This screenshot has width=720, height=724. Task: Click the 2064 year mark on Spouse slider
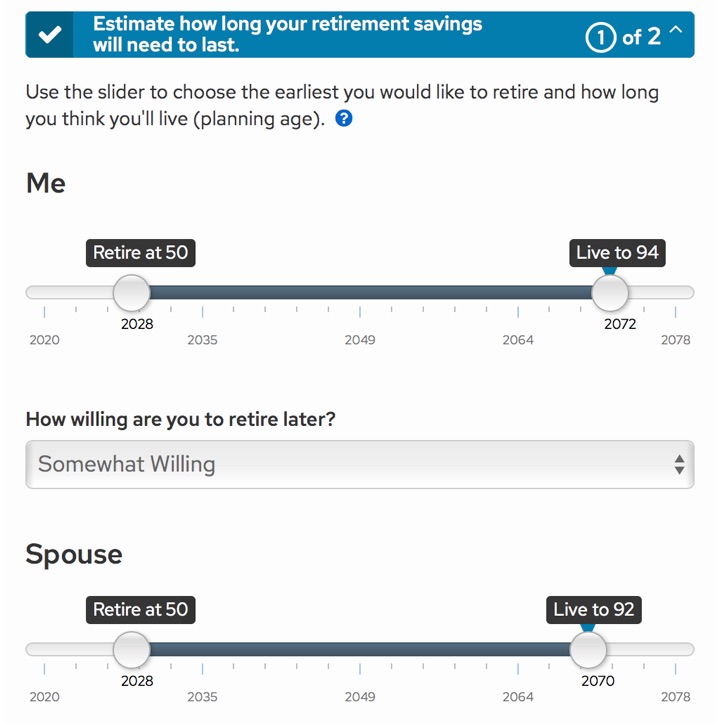[518, 697]
